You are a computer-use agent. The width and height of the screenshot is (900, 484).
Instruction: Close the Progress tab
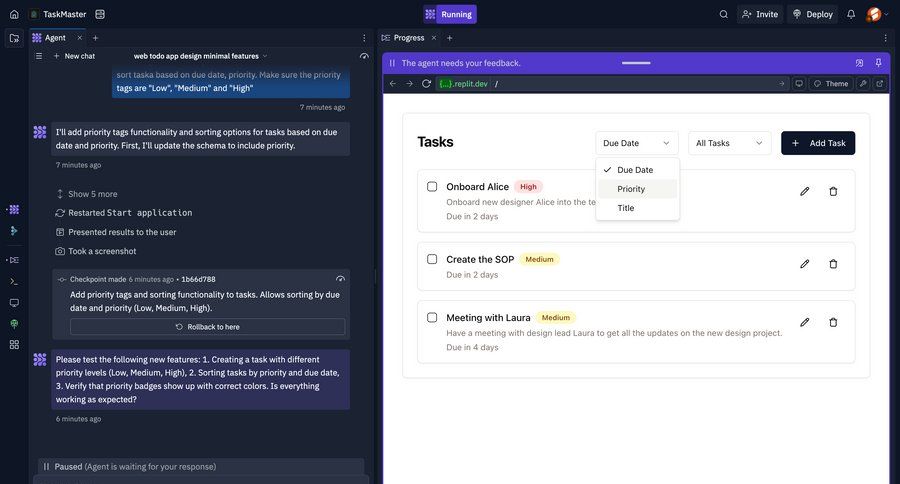tap(434, 38)
